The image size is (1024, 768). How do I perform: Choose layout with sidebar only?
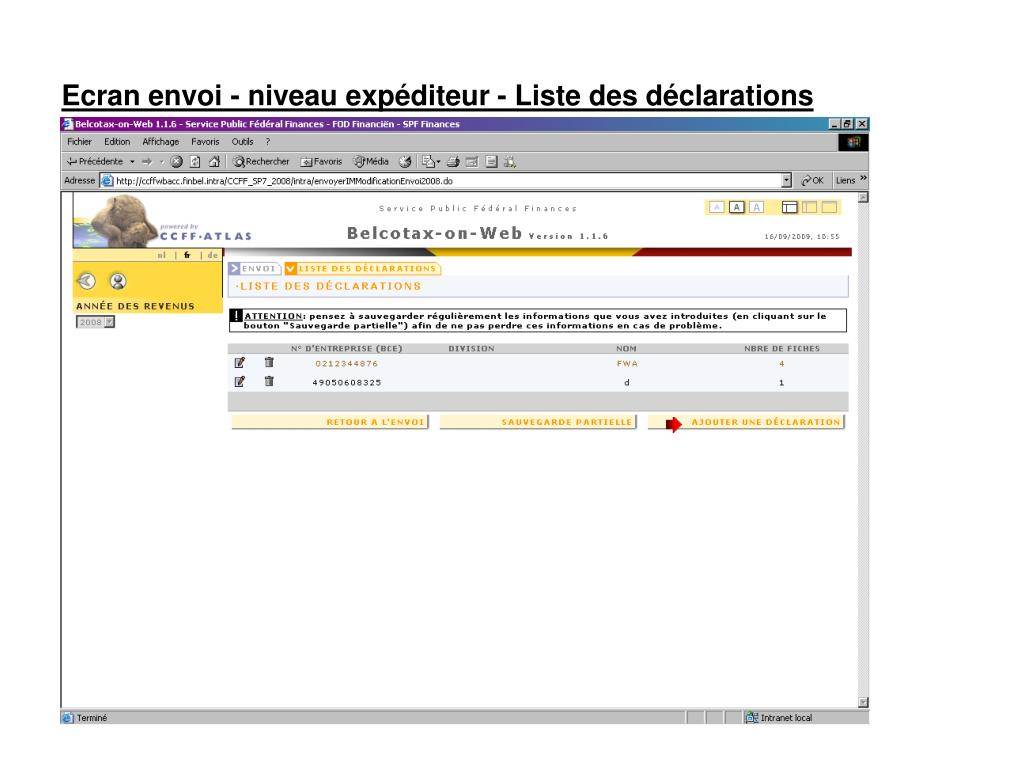pos(810,207)
